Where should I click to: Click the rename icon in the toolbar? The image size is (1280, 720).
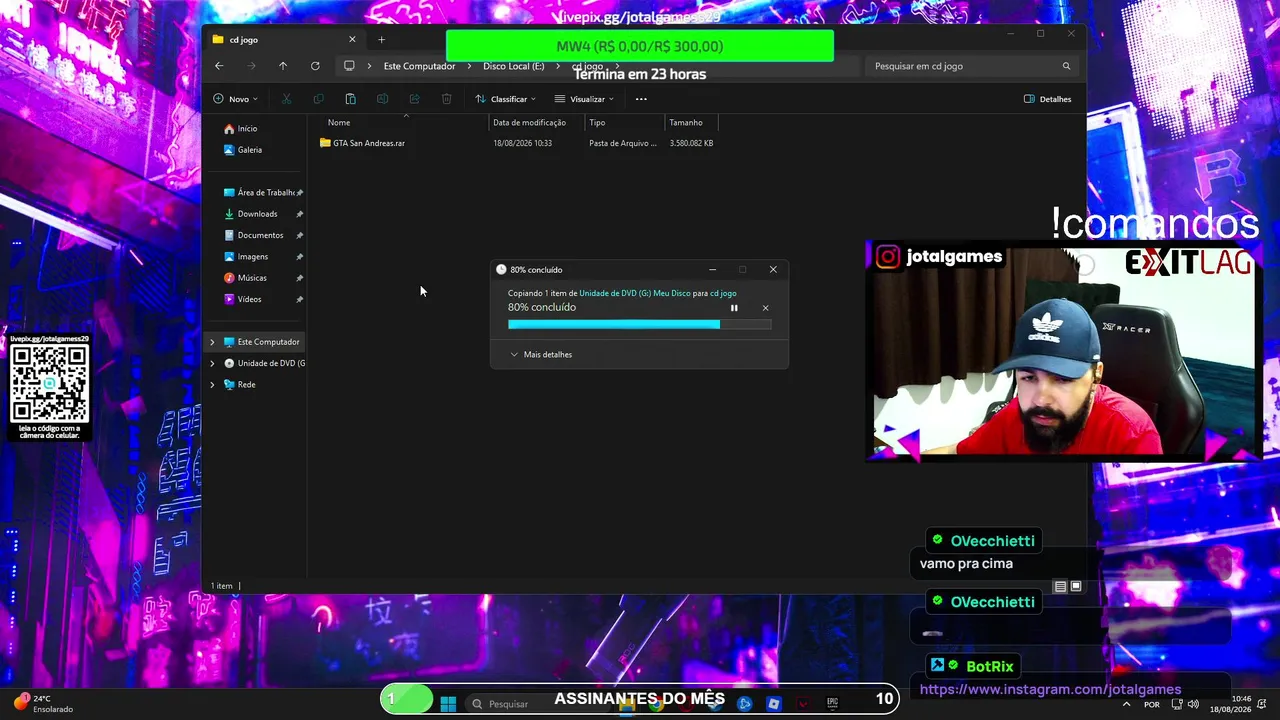tap(382, 99)
